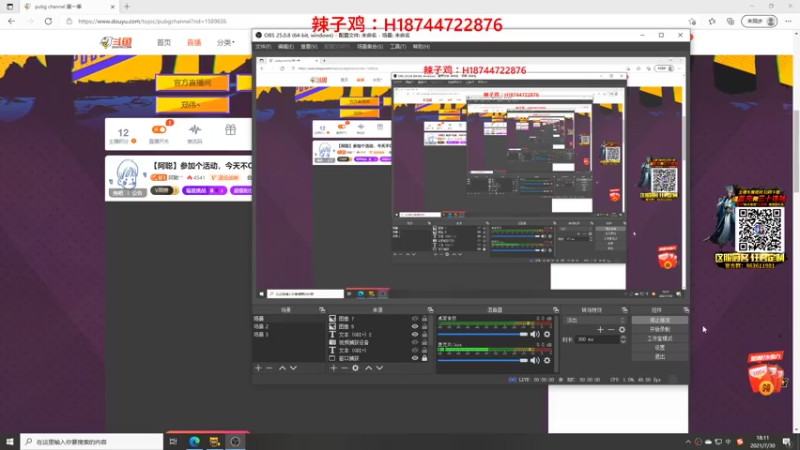
Task: Click the 停止推流 stop streaming button
Action: (660, 320)
